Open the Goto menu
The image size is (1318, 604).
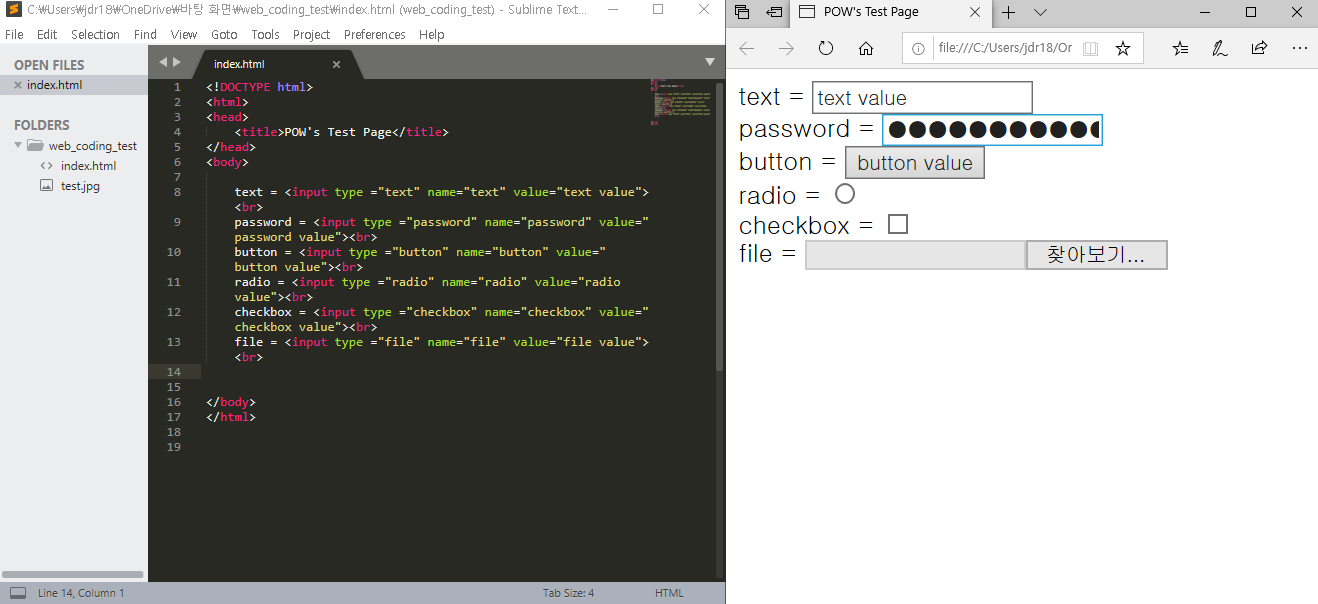(x=224, y=34)
